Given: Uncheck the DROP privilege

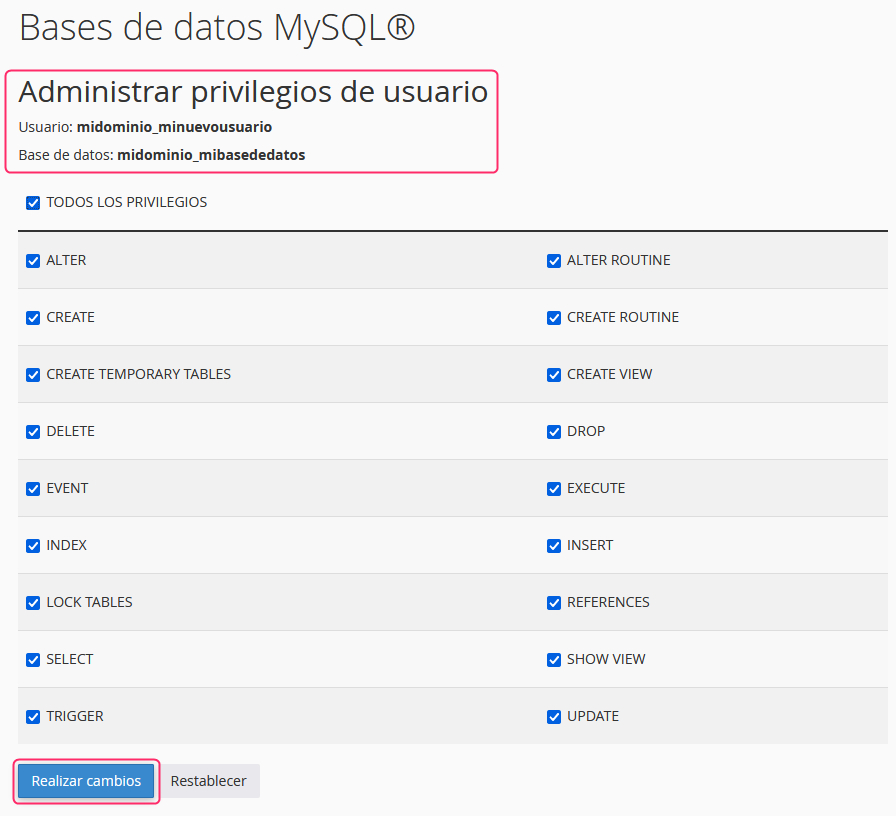Looking at the screenshot, I should pos(554,432).
